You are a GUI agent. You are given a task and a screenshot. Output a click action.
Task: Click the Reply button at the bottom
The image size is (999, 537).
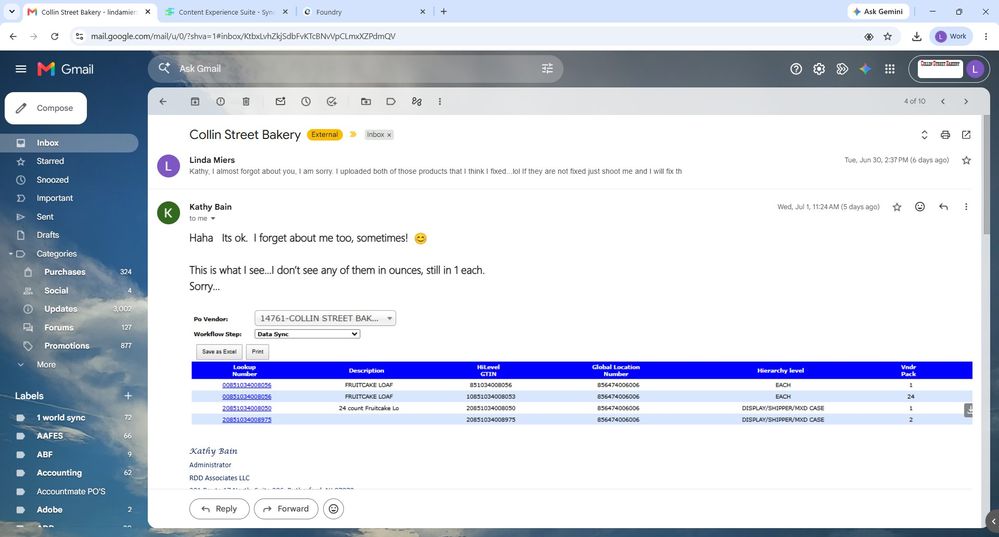(x=219, y=508)
